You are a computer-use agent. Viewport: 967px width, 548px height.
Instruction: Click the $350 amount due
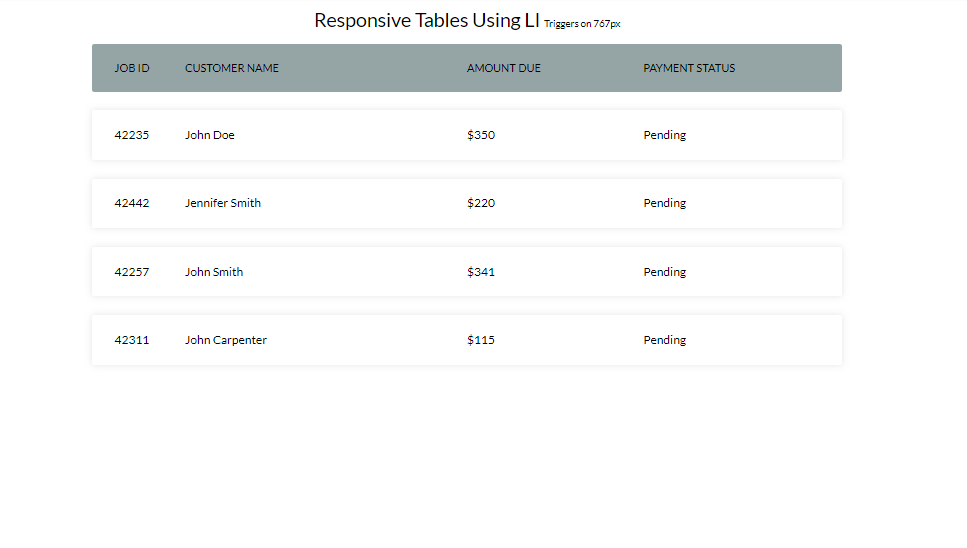pyautogui.click(x=481, y=135)
